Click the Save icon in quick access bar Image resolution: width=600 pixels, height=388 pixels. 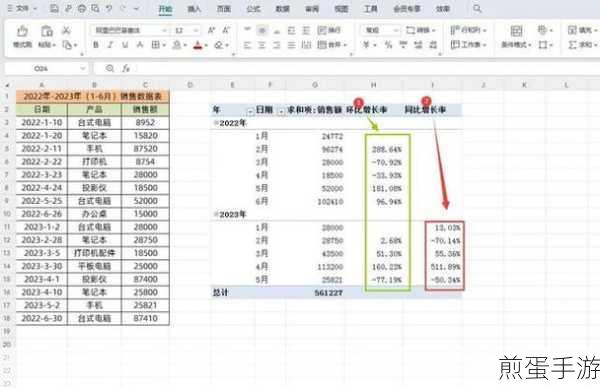(54, 8)
